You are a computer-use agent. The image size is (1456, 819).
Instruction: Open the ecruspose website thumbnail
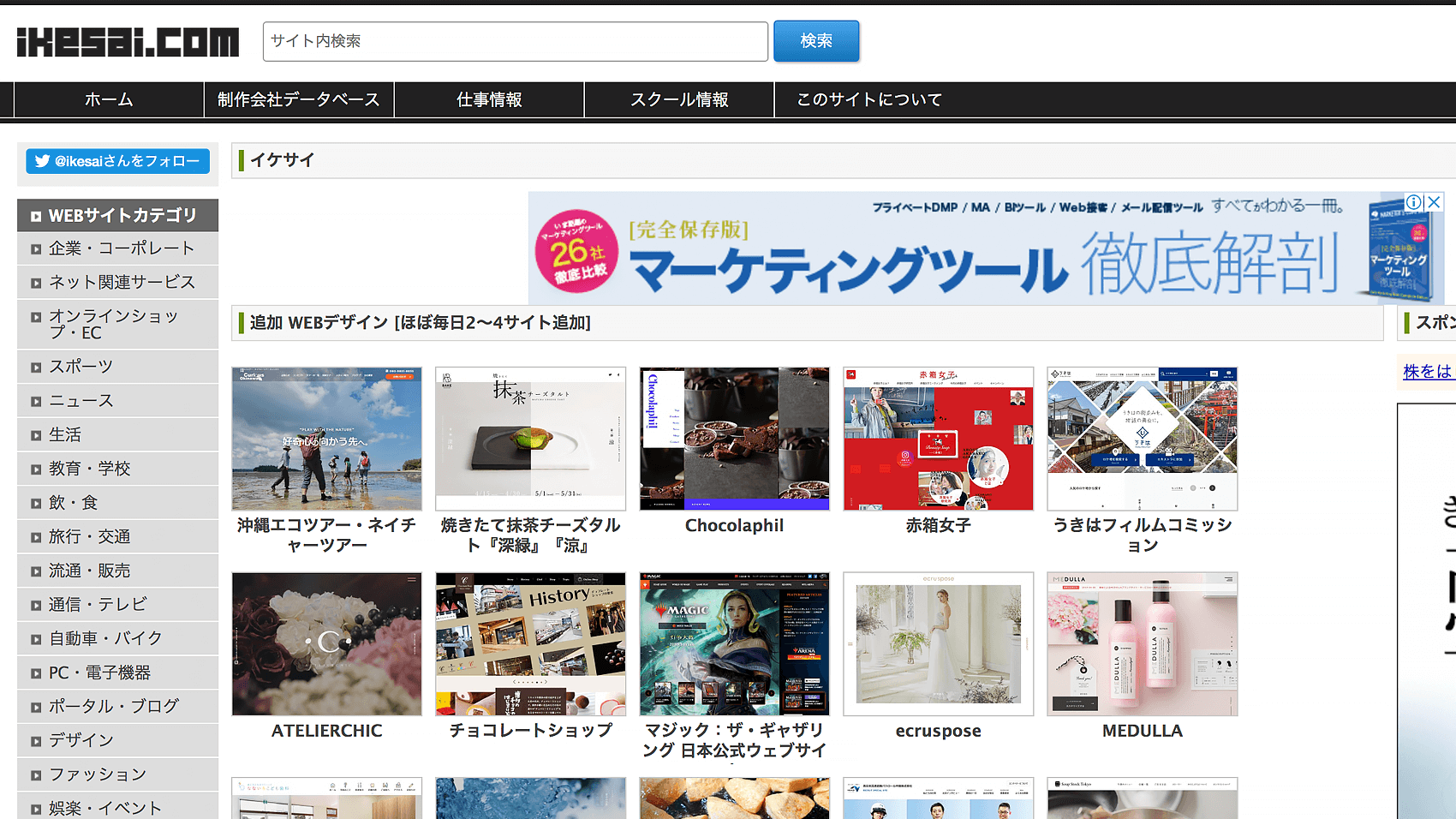(x=939, y=644)
